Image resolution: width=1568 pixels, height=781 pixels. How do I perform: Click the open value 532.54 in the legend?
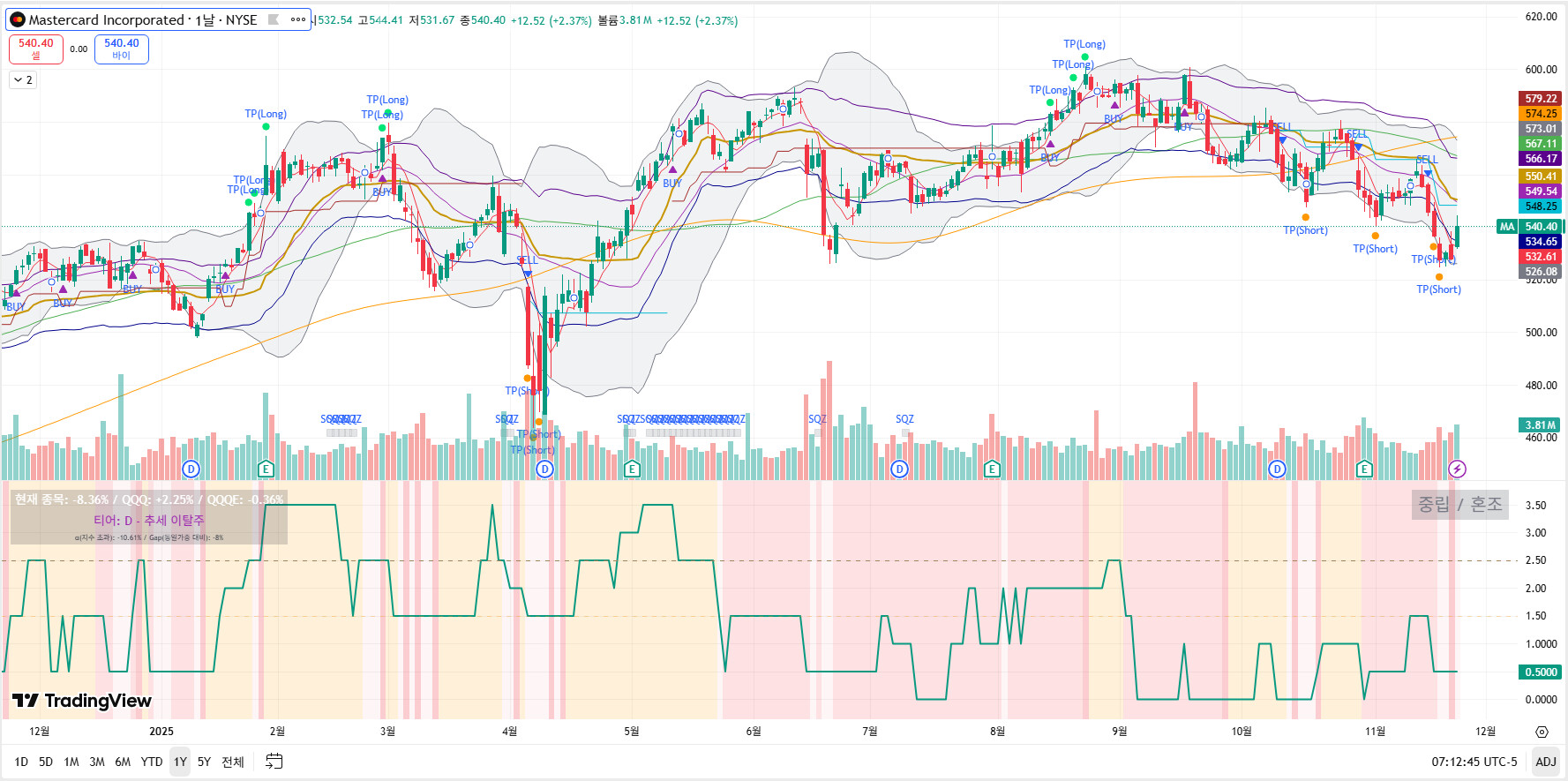[334, 20]
